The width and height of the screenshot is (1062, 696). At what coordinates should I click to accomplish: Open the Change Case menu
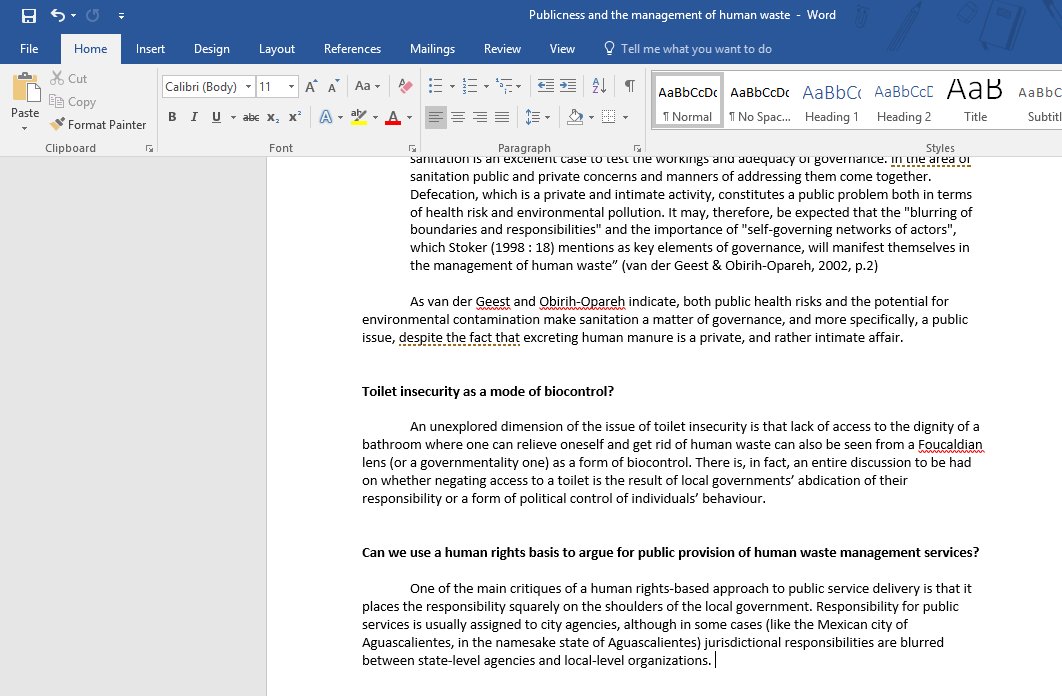tap(368, 86)
